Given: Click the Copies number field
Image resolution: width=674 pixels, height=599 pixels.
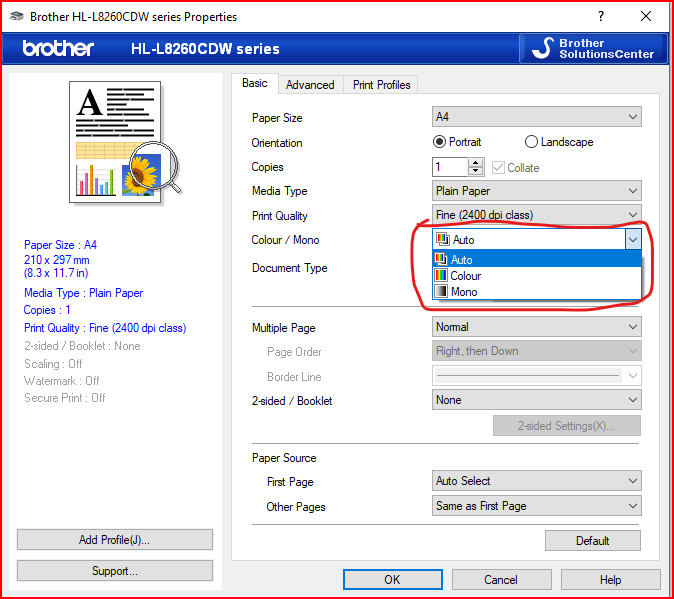Looking at the screenshot, I should click(450, 167).
